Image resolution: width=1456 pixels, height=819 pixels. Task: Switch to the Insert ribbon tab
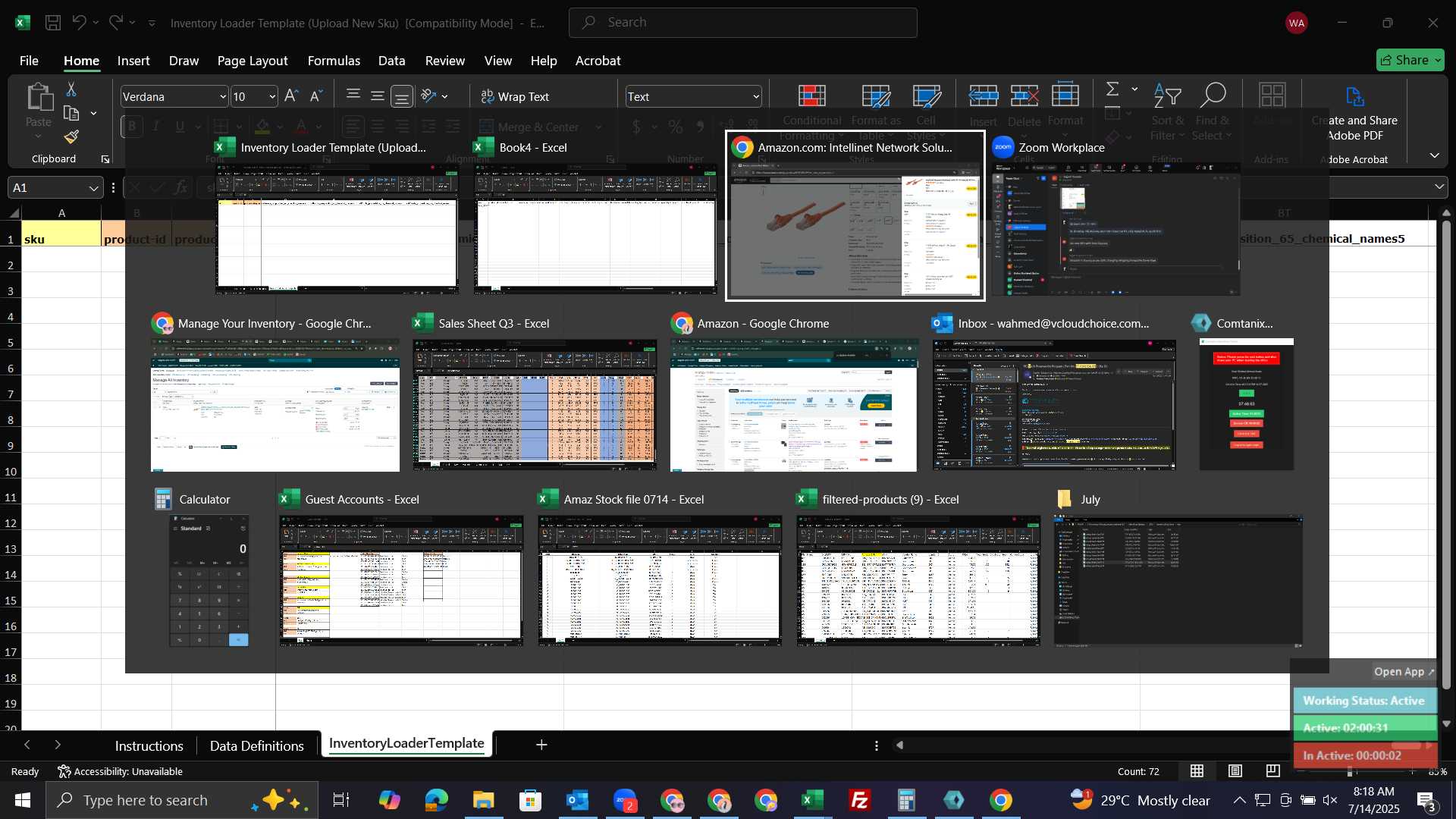click(133, 61)
